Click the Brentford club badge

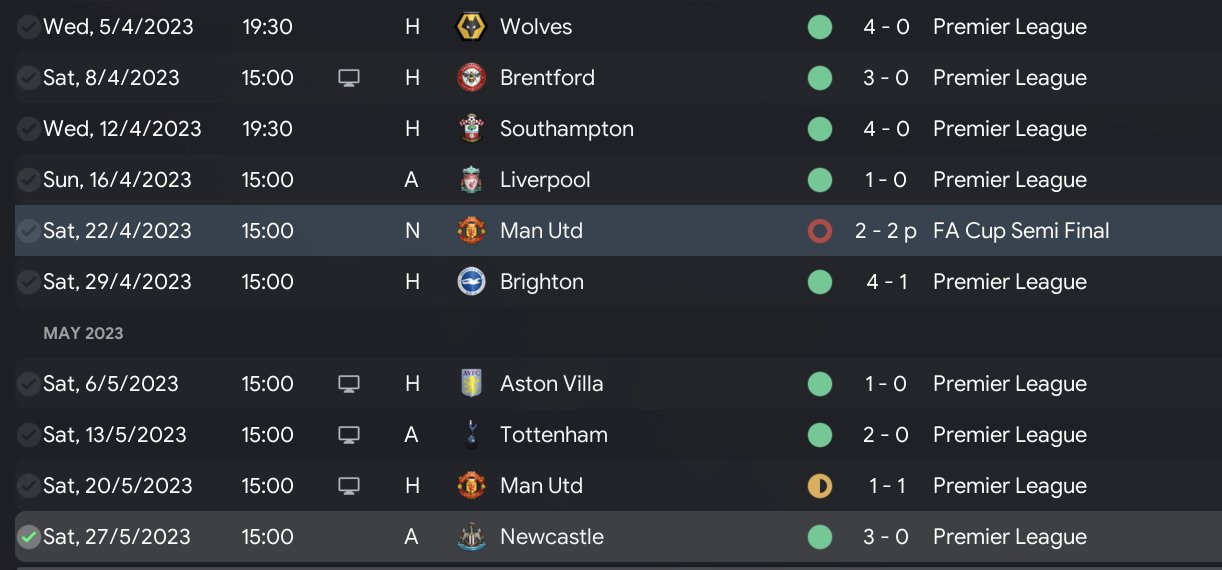click(x=470, y=78)
